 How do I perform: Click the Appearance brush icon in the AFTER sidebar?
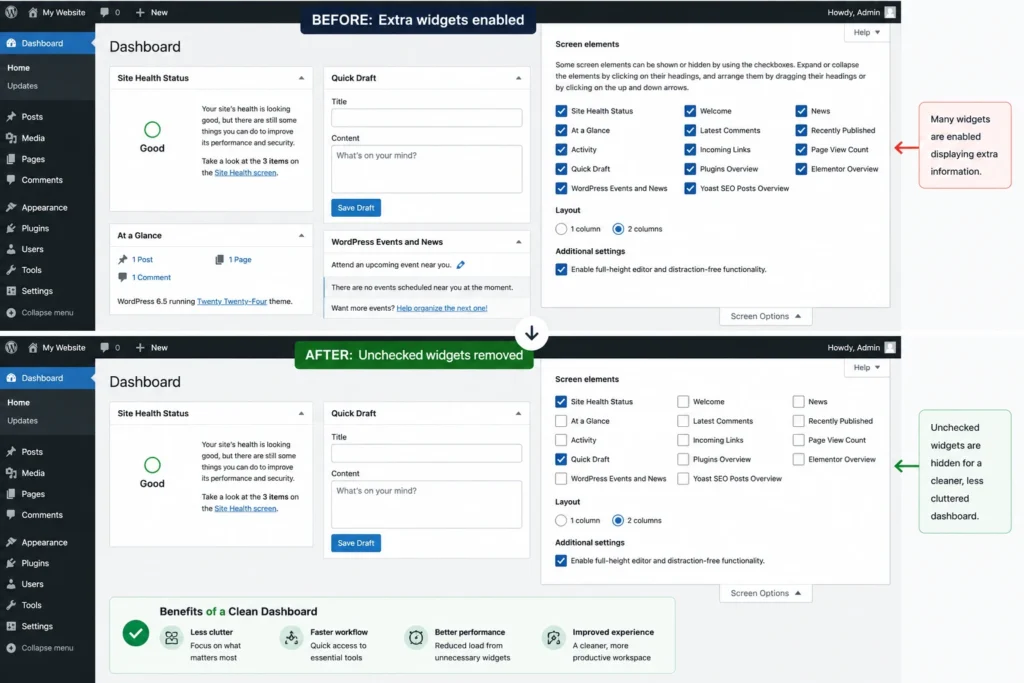tap(11, 542)
